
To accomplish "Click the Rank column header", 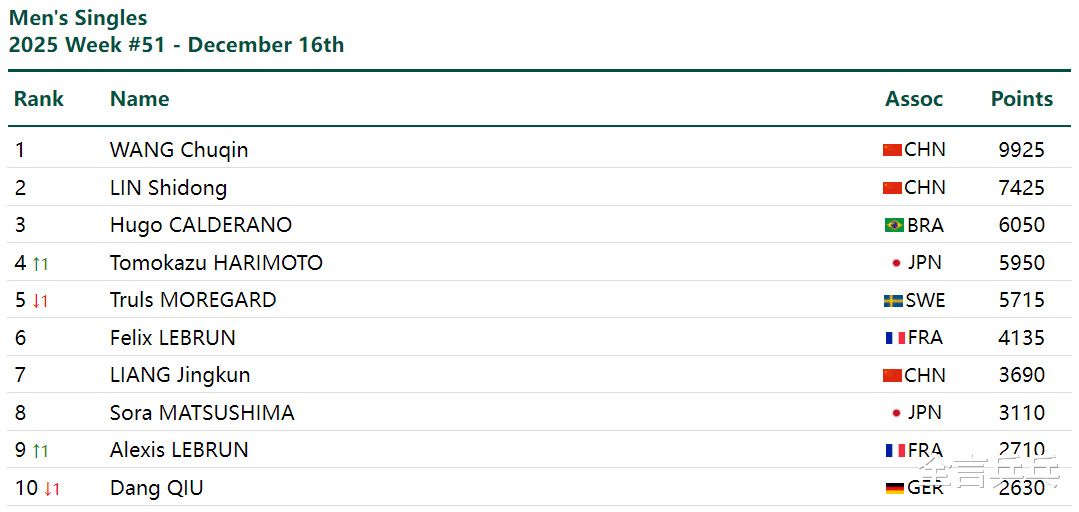I will 39,99.
